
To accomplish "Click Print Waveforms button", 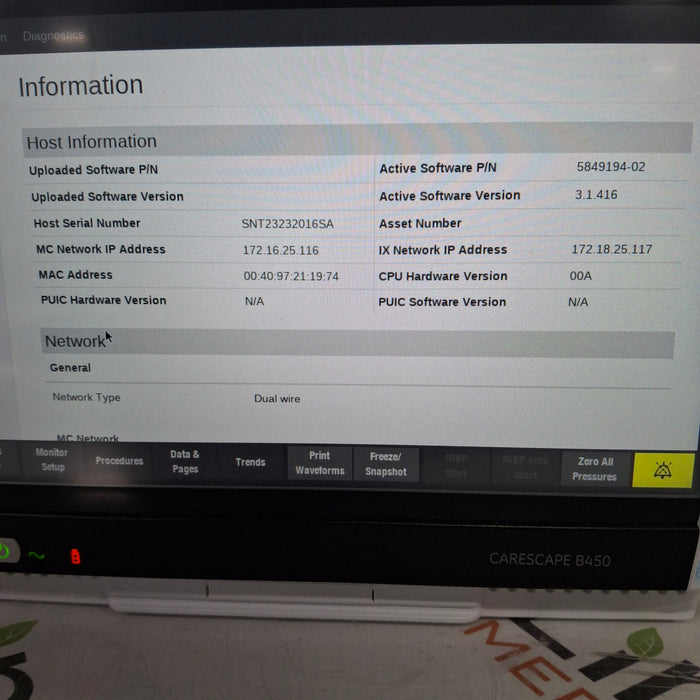I will tap(320, 463).
